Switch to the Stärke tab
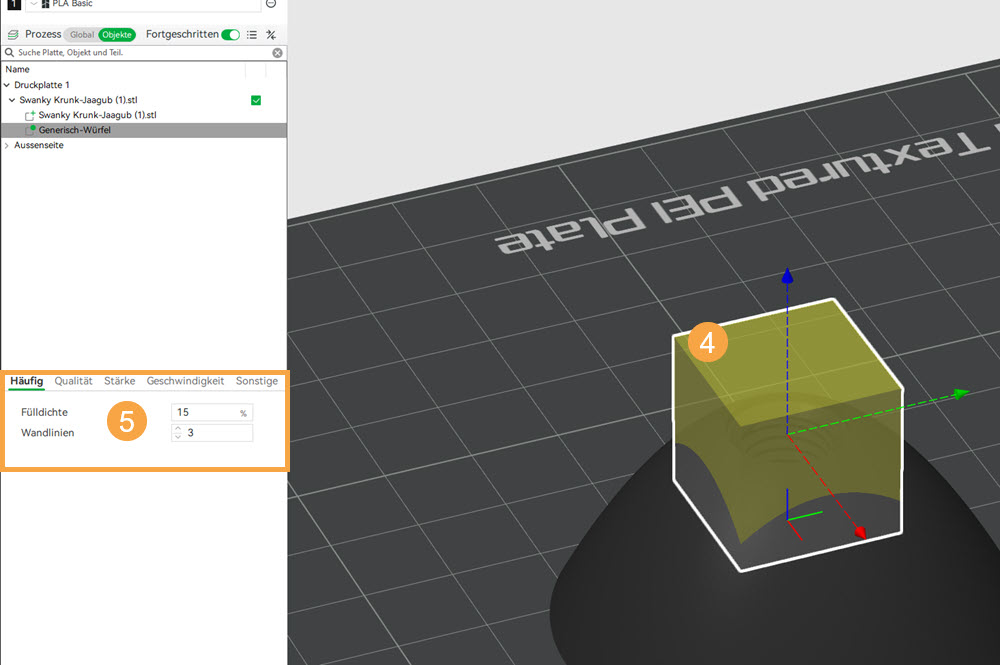The width and height of the screenshot is (1000, 665). (119, 381)
